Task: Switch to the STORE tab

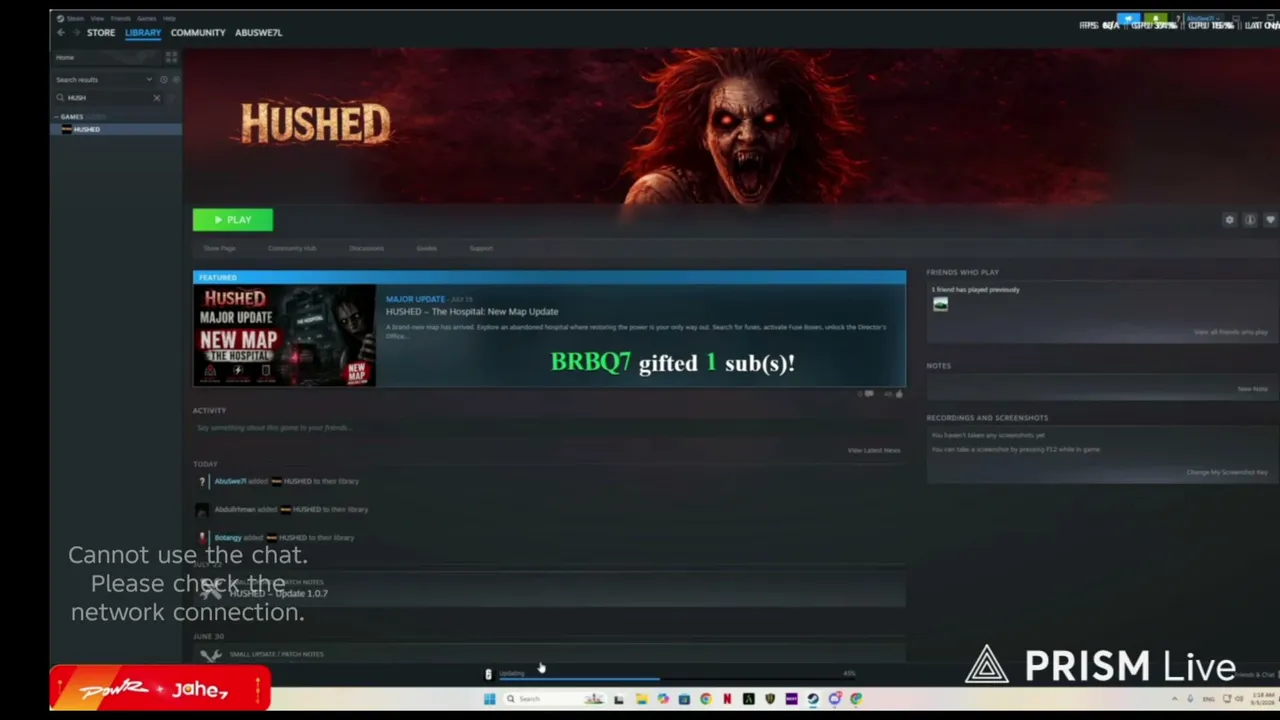Action: coord(101,33)
